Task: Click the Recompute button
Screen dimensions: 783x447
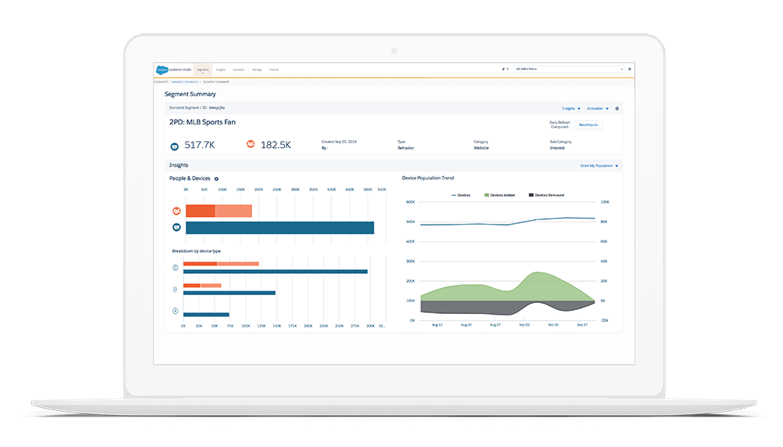Action: [588, 125]
